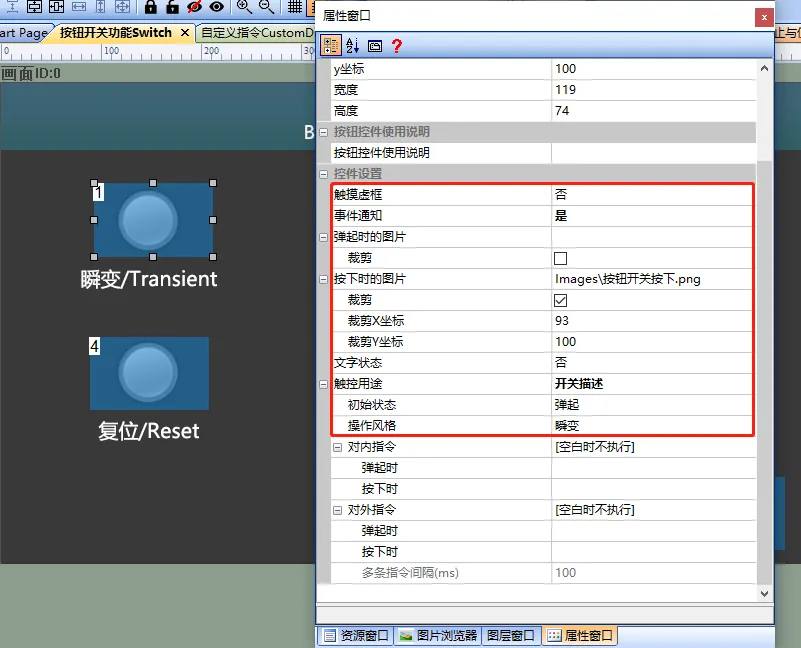
Task: Close the 按钮开关功能Switch tab
Action: coord(185,33)
